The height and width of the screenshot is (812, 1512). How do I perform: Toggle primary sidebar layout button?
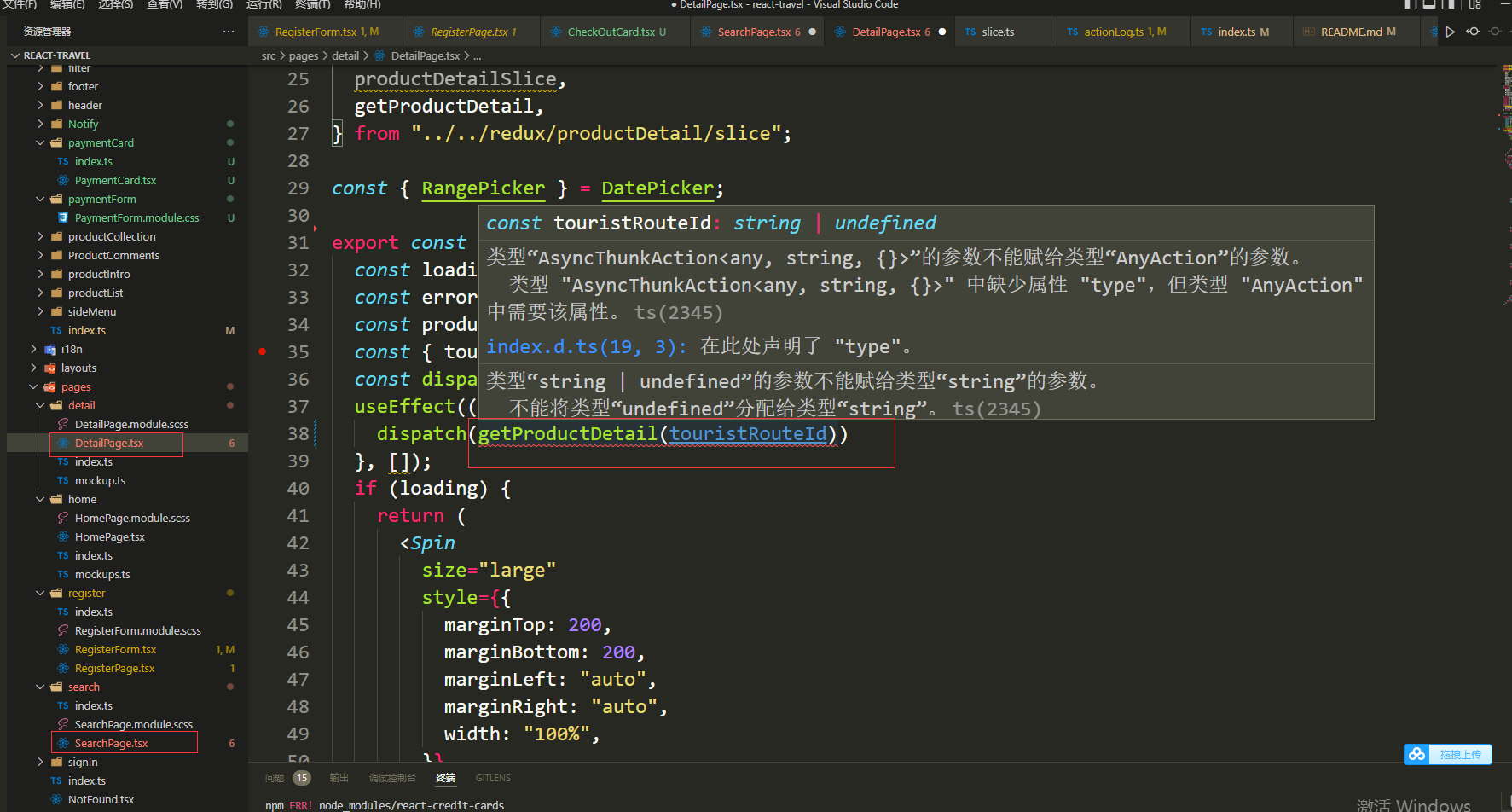pyautogui.click(x=1411, y=4)
